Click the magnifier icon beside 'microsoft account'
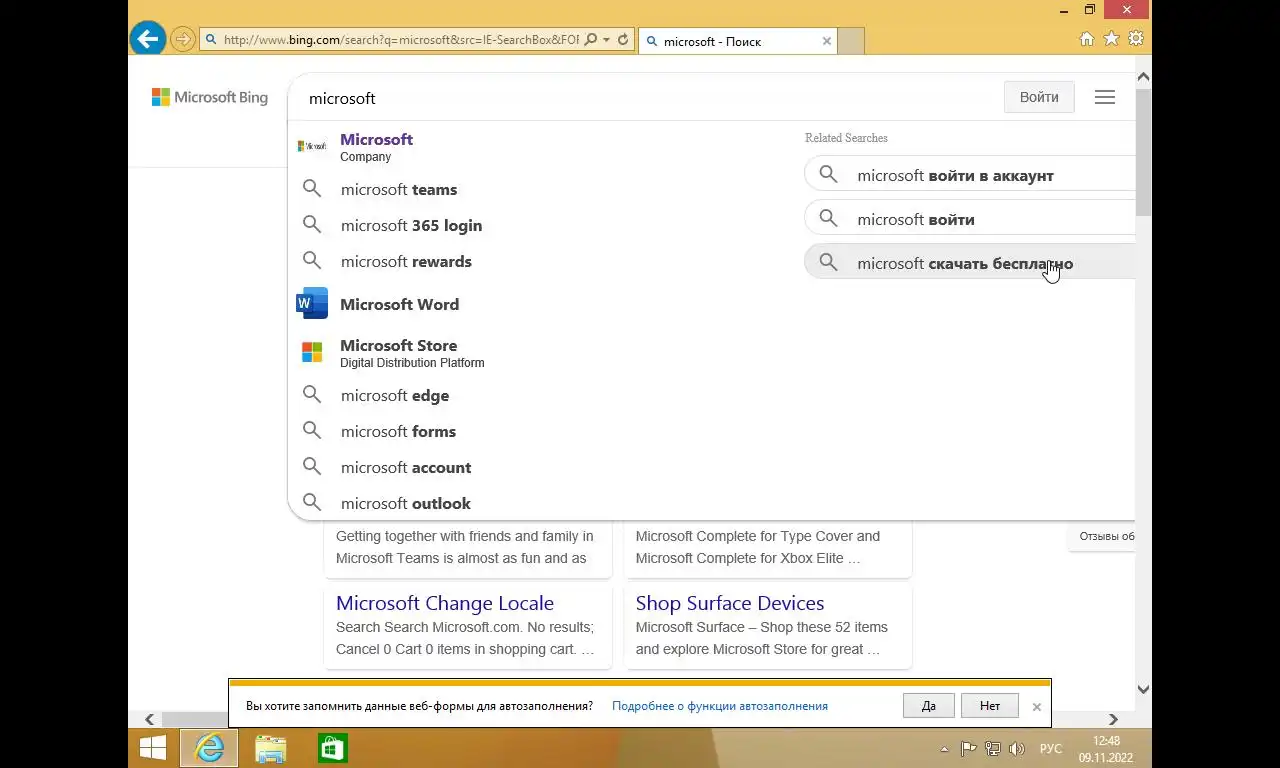Image resolution: width=1280 pixels, height=768 pixels. pos(312,467)
